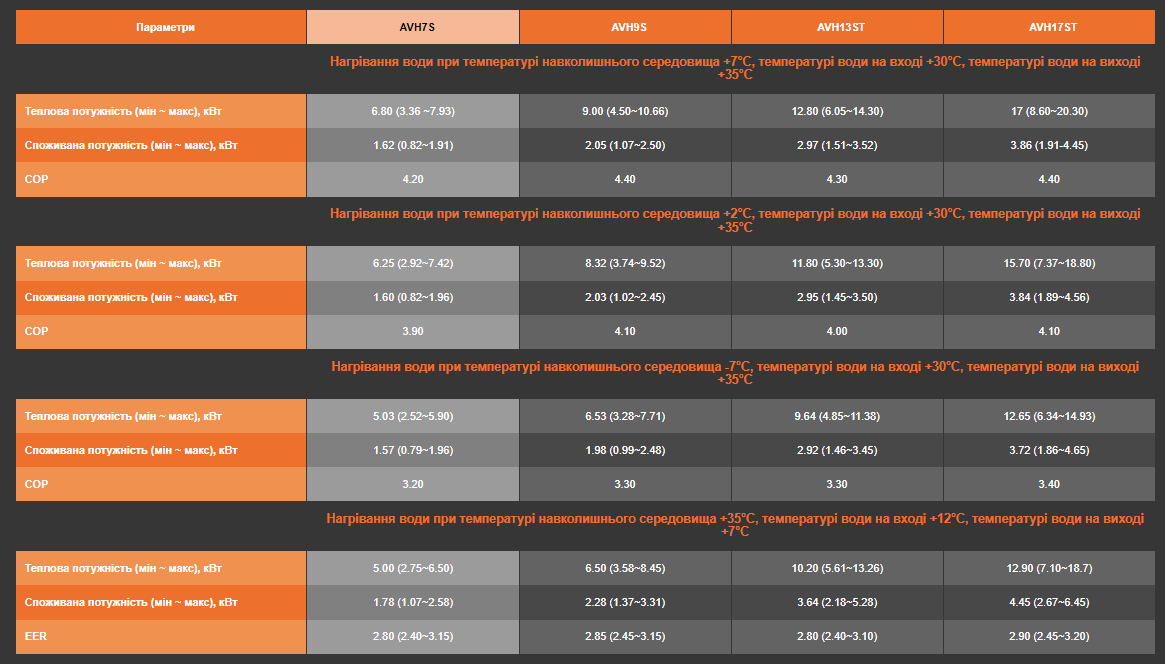Click the cell showing 2.28 (1.37~3.31)
Image resolution: width=1165 pixels, height=664 pixels.
(625, 602)
